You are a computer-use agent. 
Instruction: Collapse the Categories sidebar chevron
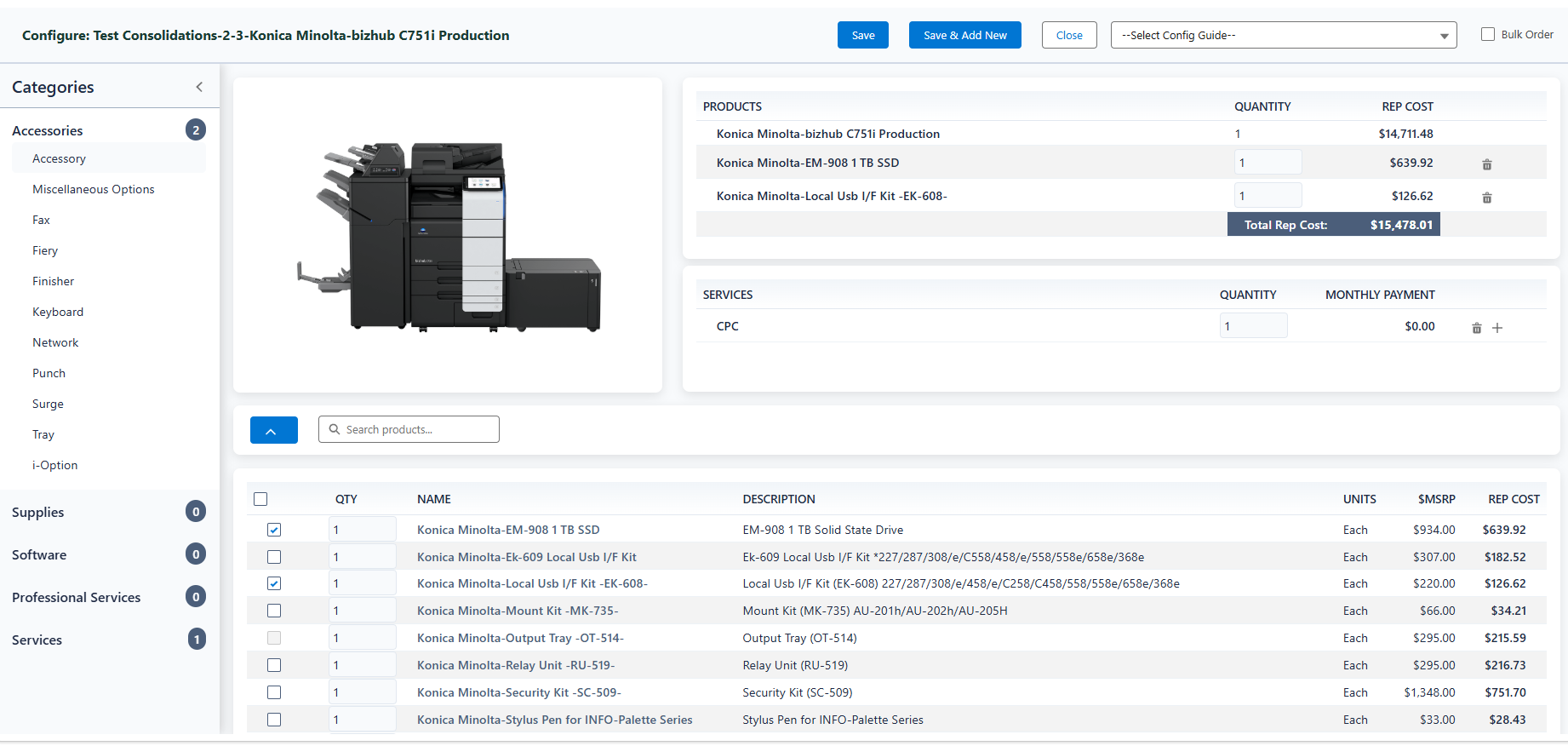click(199, 87)
